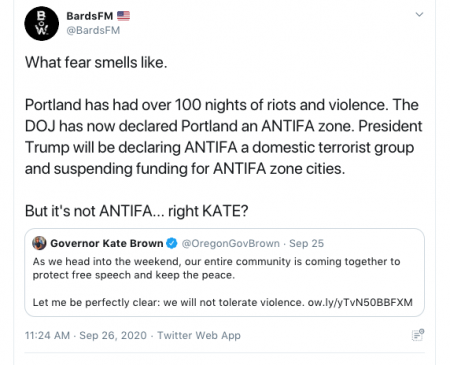Image resolution: width=450 pixels, height=365 pixels.
Task: Click the 'What fear smells like.' text
Action: pyautogui.click(x=96, y=63)
